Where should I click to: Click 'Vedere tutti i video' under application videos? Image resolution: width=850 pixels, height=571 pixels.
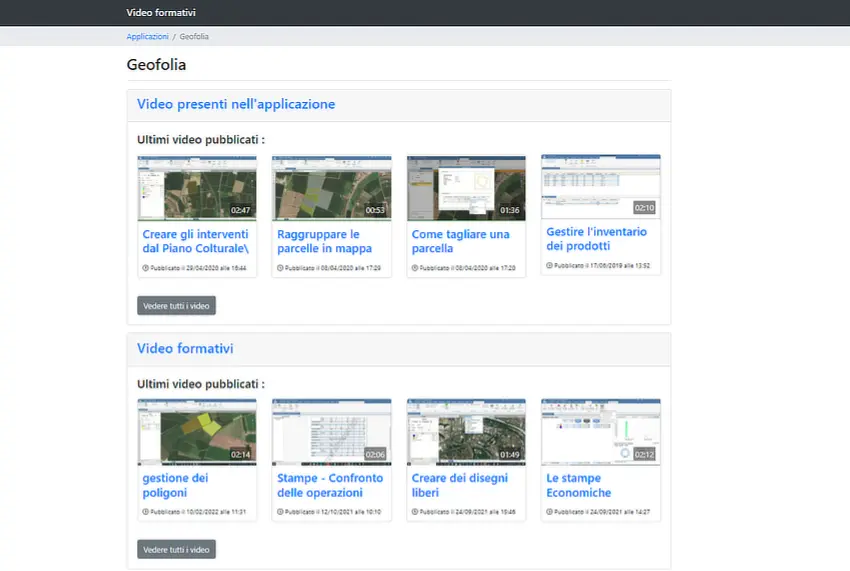pos(176,306)
